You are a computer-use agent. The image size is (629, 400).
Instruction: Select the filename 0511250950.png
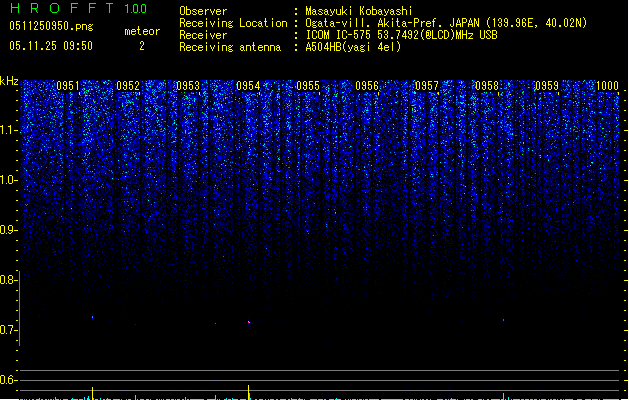[51, 27]
